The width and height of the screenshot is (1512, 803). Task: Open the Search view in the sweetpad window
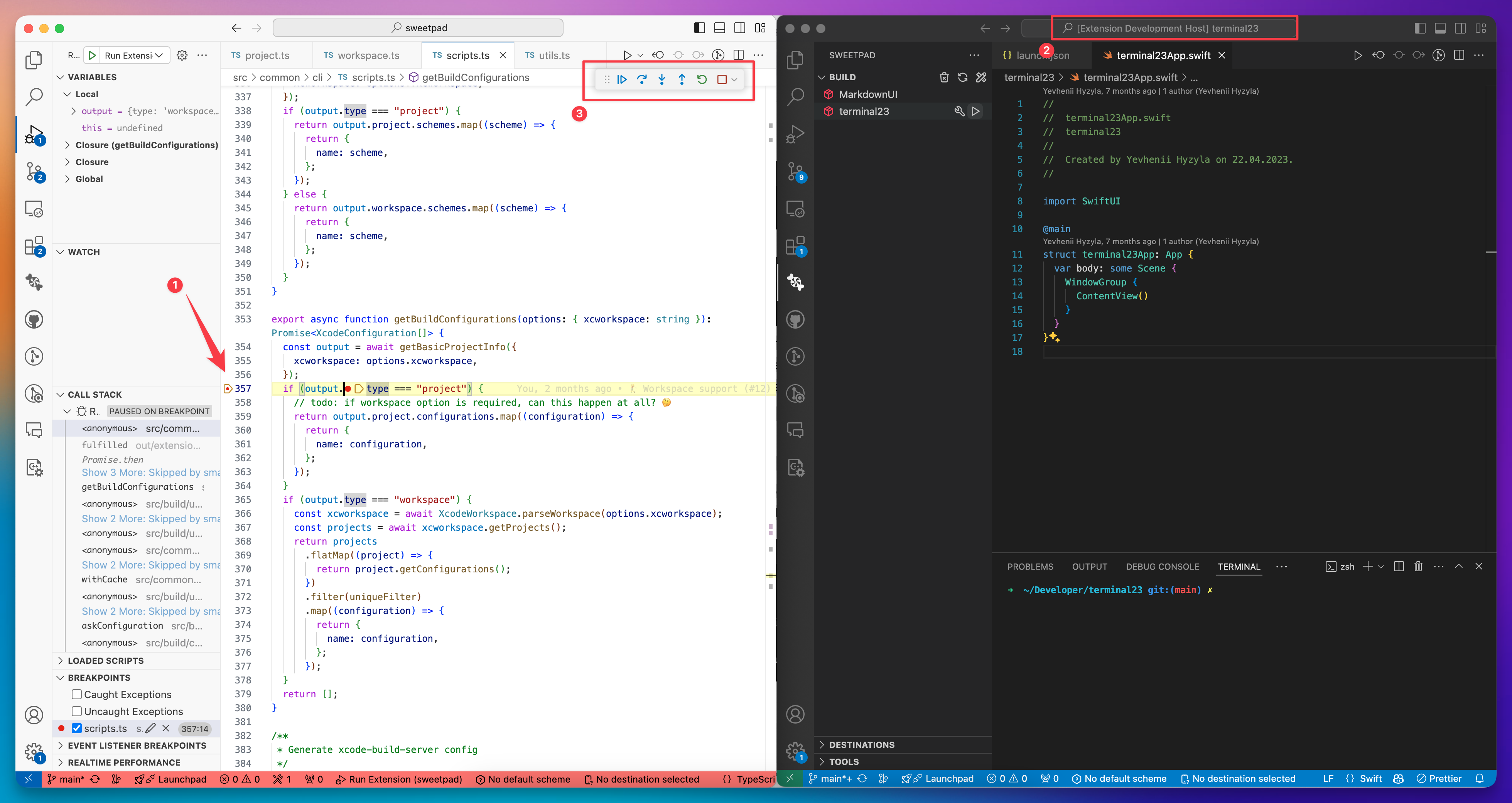[34, 97]
